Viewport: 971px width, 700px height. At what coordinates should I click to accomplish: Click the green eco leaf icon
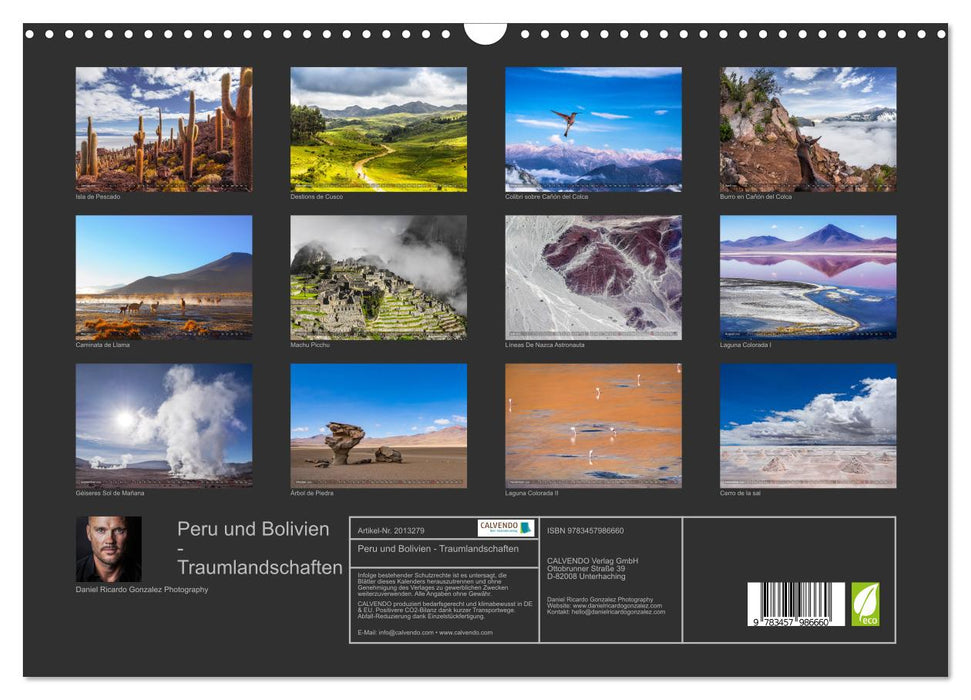[x=865, y=604]
